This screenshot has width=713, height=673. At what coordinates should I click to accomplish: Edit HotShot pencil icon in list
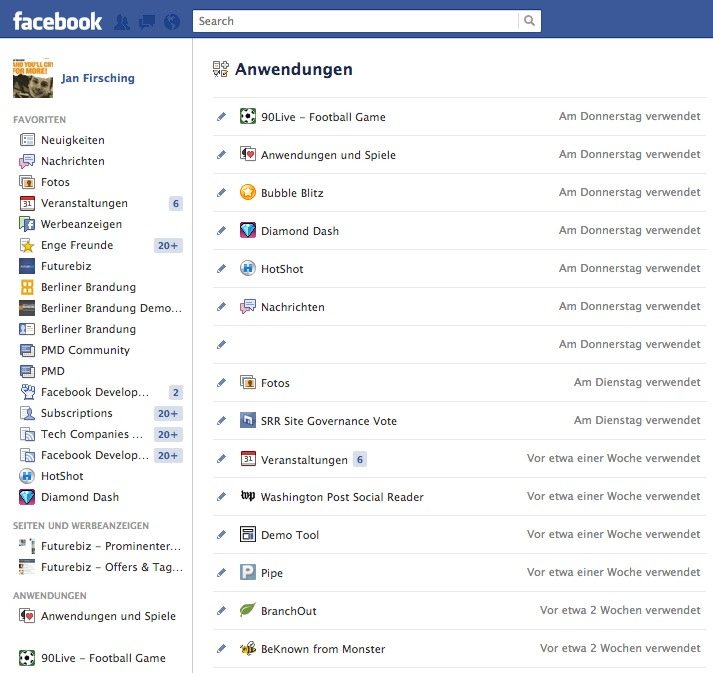coord(221,269)
